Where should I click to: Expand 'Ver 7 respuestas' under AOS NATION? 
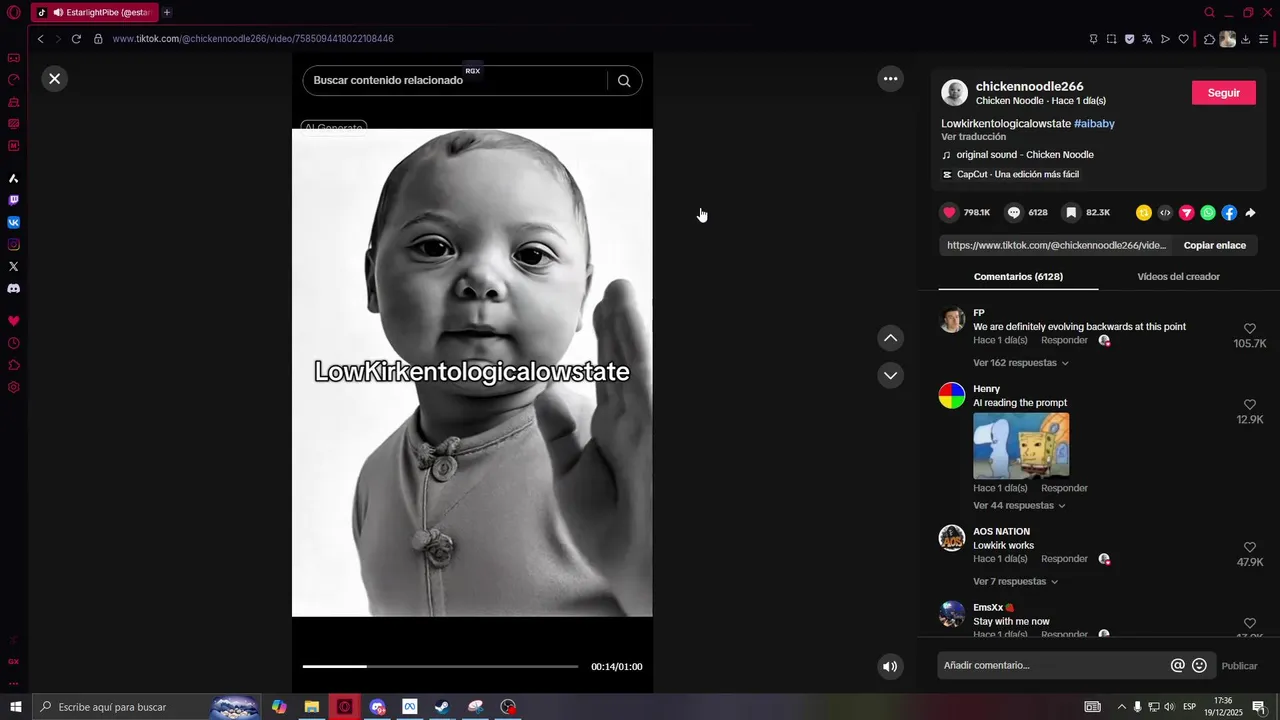point(1015,582)
